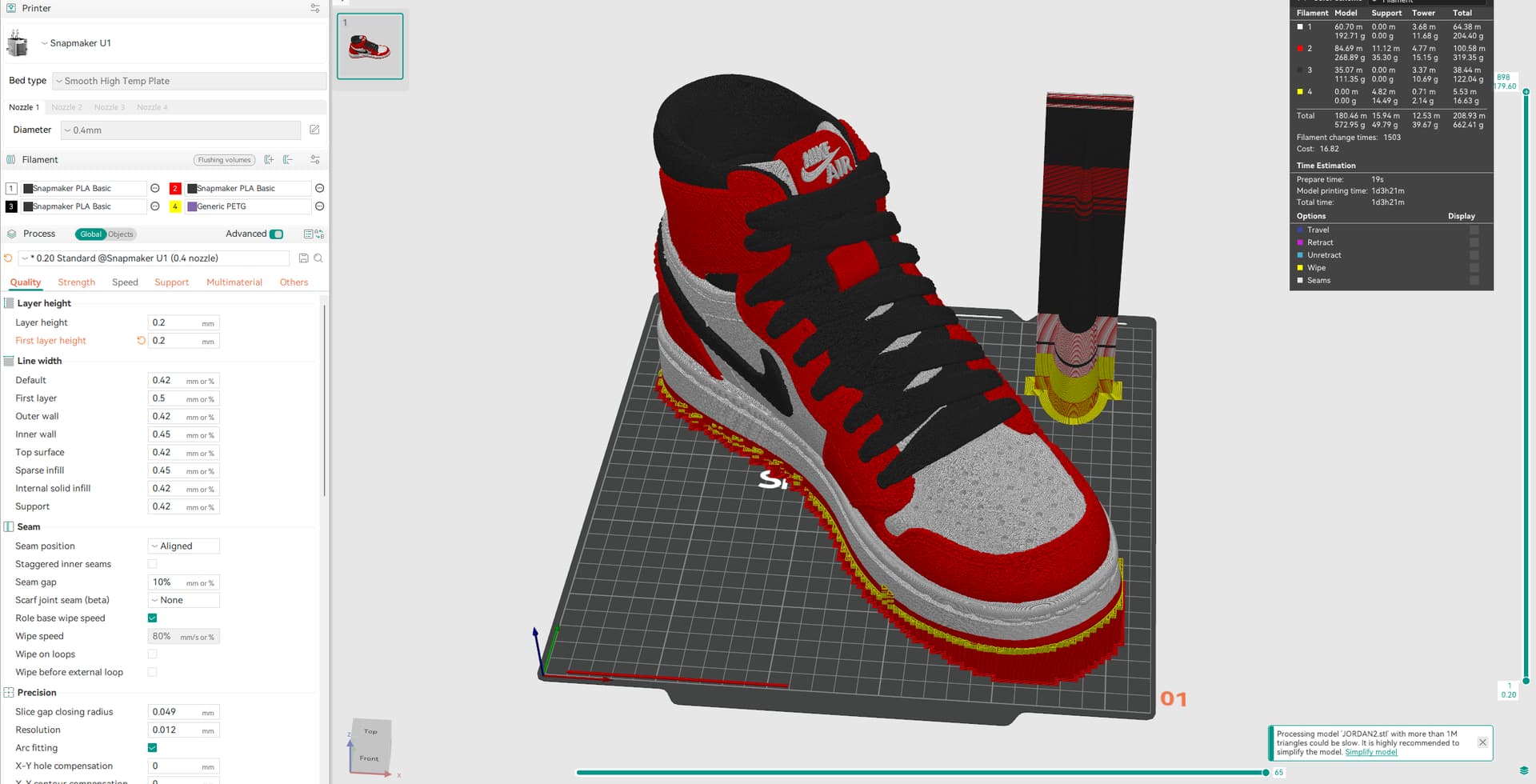Show Seams in Display options
1536x784 pixels.
point(1474,281)
